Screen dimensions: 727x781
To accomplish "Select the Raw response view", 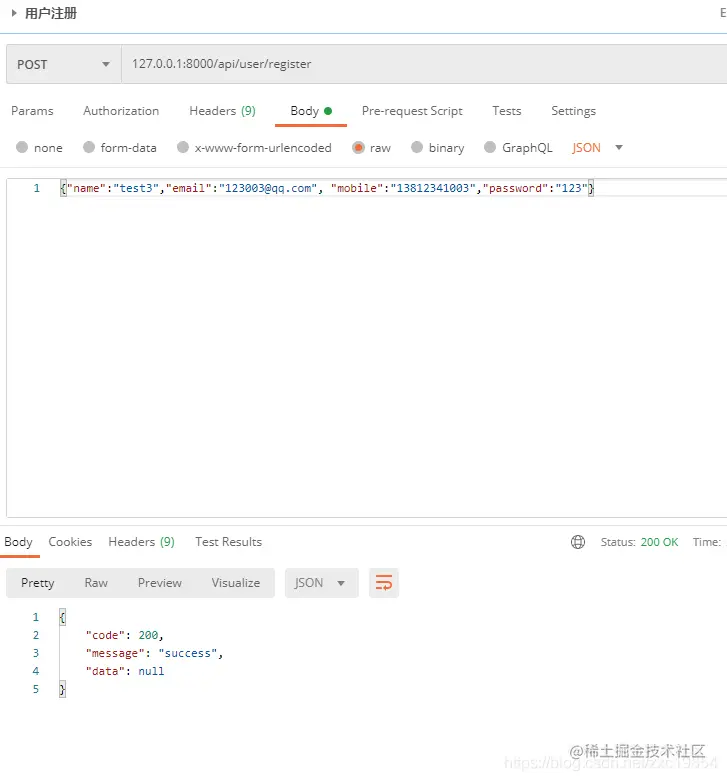I will tap(96, 583).
